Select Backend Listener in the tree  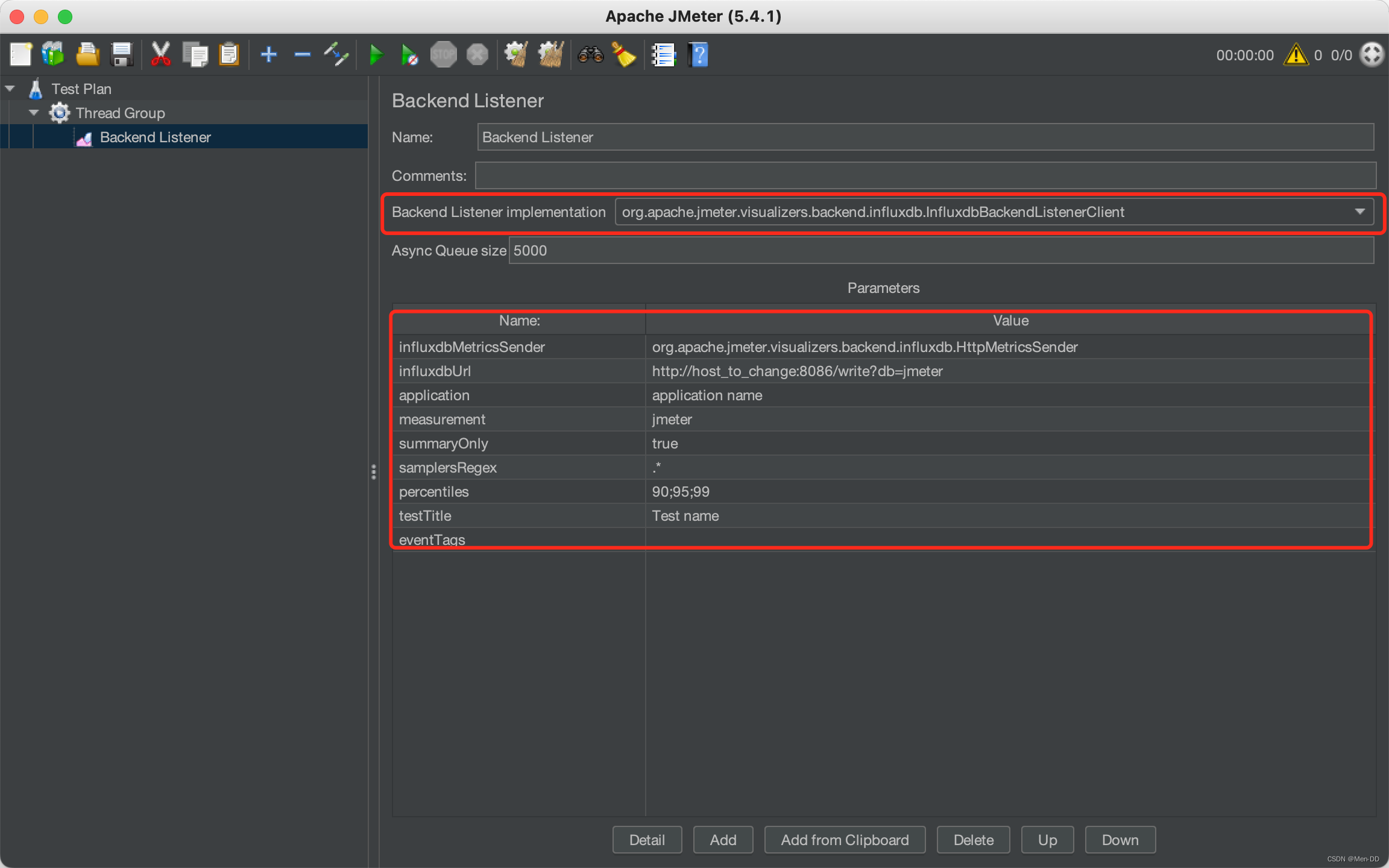[156, 137]
